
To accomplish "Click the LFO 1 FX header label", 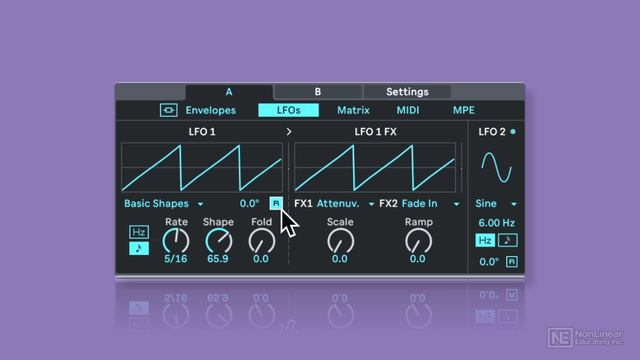I will click(x=375, y=132).
